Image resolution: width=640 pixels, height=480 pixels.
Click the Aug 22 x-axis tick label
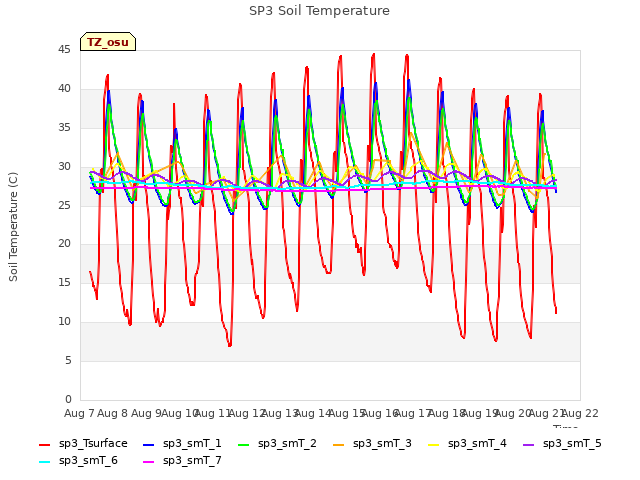coord(580,413)
